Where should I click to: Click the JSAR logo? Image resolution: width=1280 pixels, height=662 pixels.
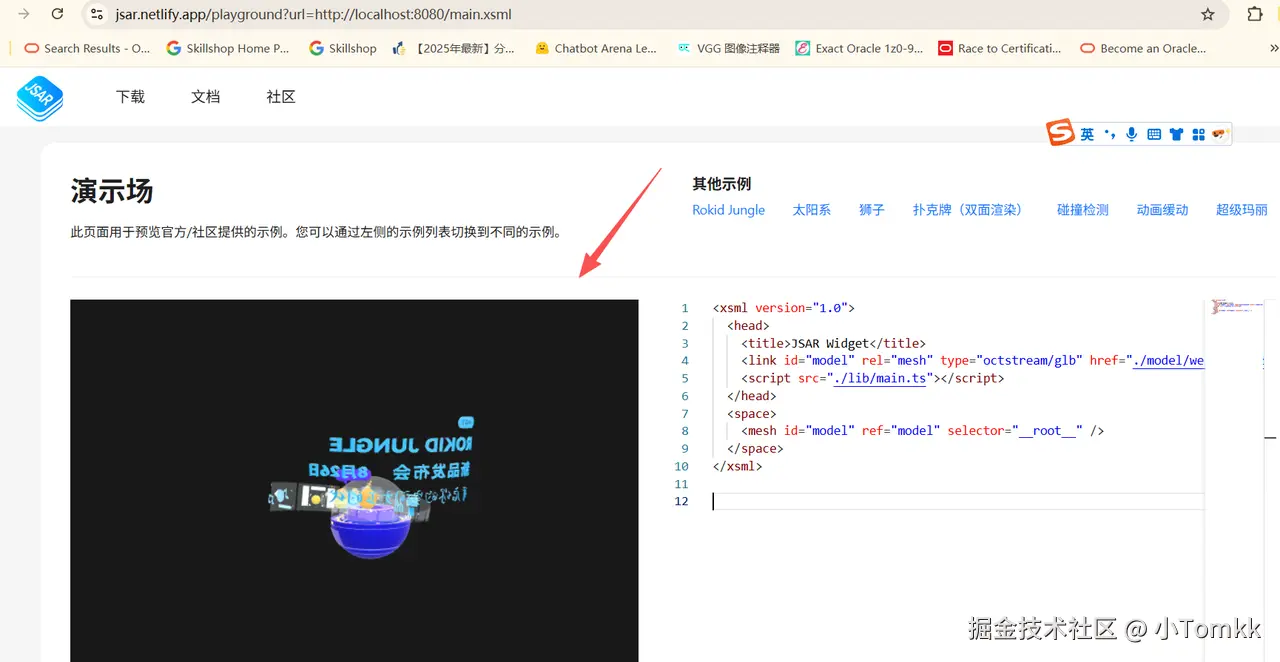(x=39, y=98)
